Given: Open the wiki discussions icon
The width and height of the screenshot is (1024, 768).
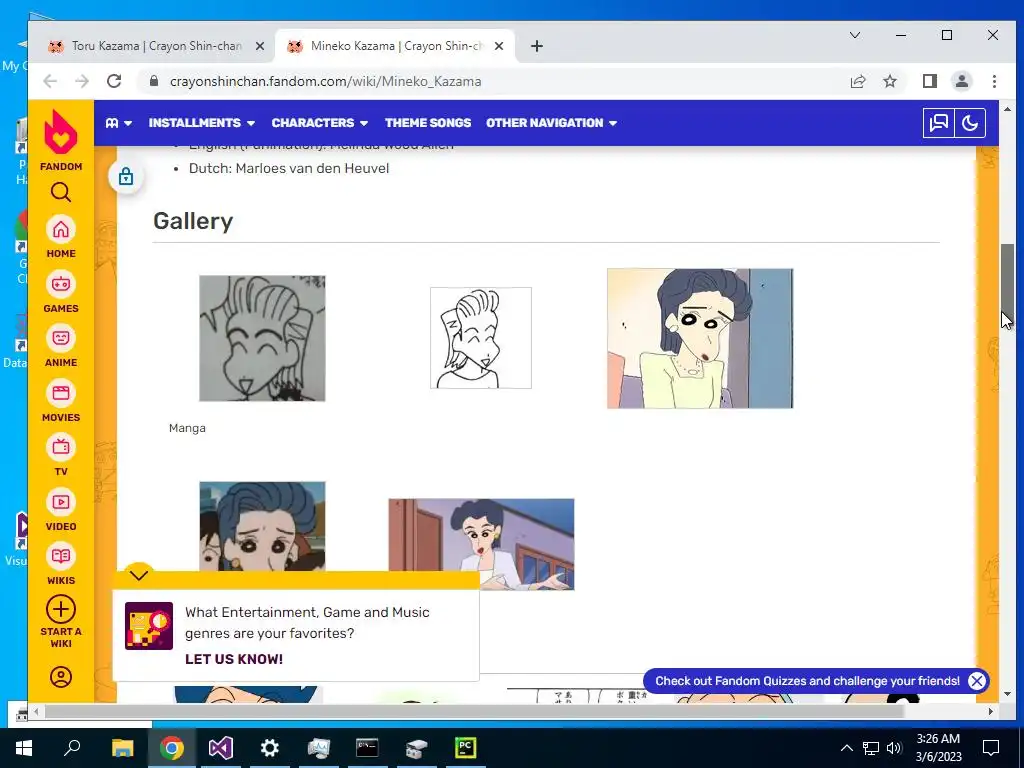Looking at the screenshot, I should 938,123.
